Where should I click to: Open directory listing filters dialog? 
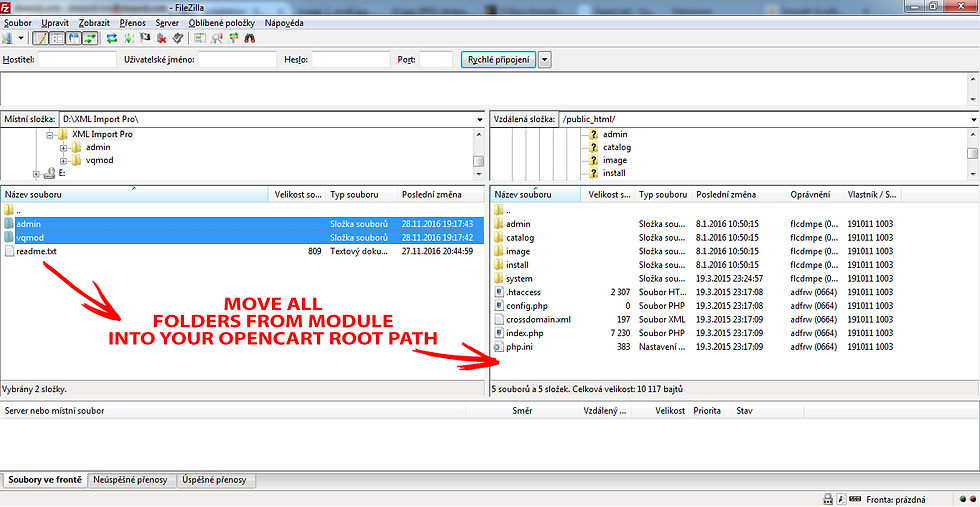coord(200,38)
